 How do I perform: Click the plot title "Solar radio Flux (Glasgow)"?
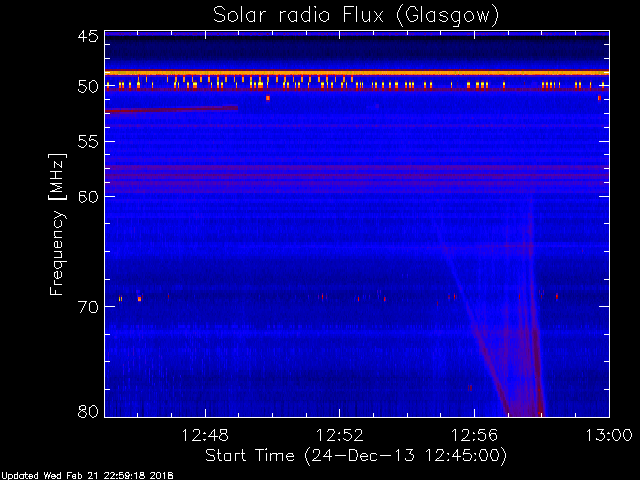pyautogui.click(x=356, y=16)
